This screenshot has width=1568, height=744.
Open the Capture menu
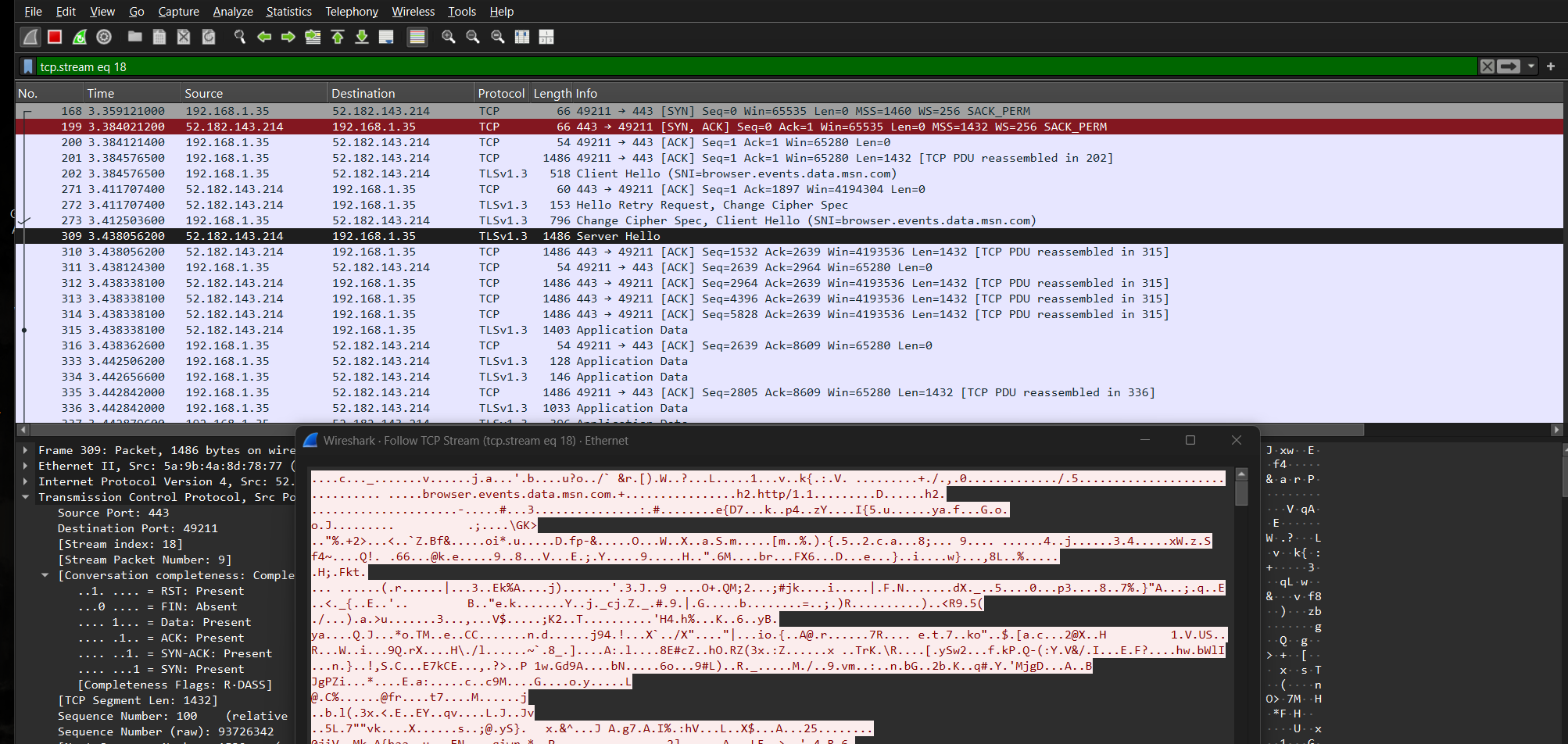click(x=178, y=11)
